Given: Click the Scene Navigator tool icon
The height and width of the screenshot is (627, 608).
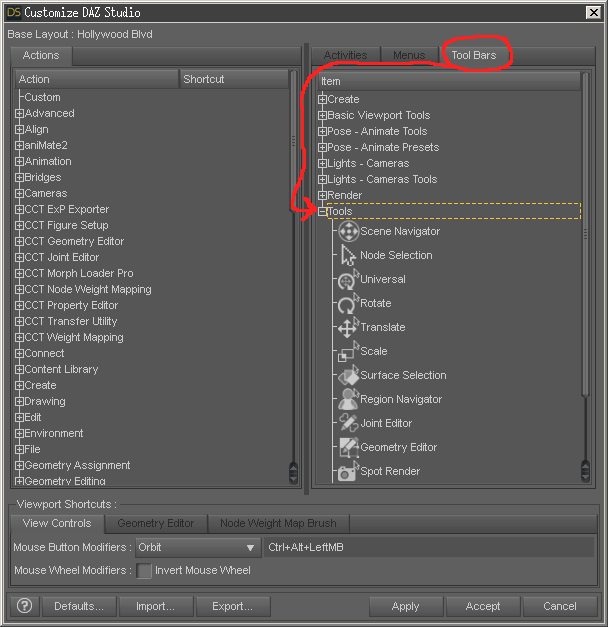Looking at the screenshot, I should point(348,232).
